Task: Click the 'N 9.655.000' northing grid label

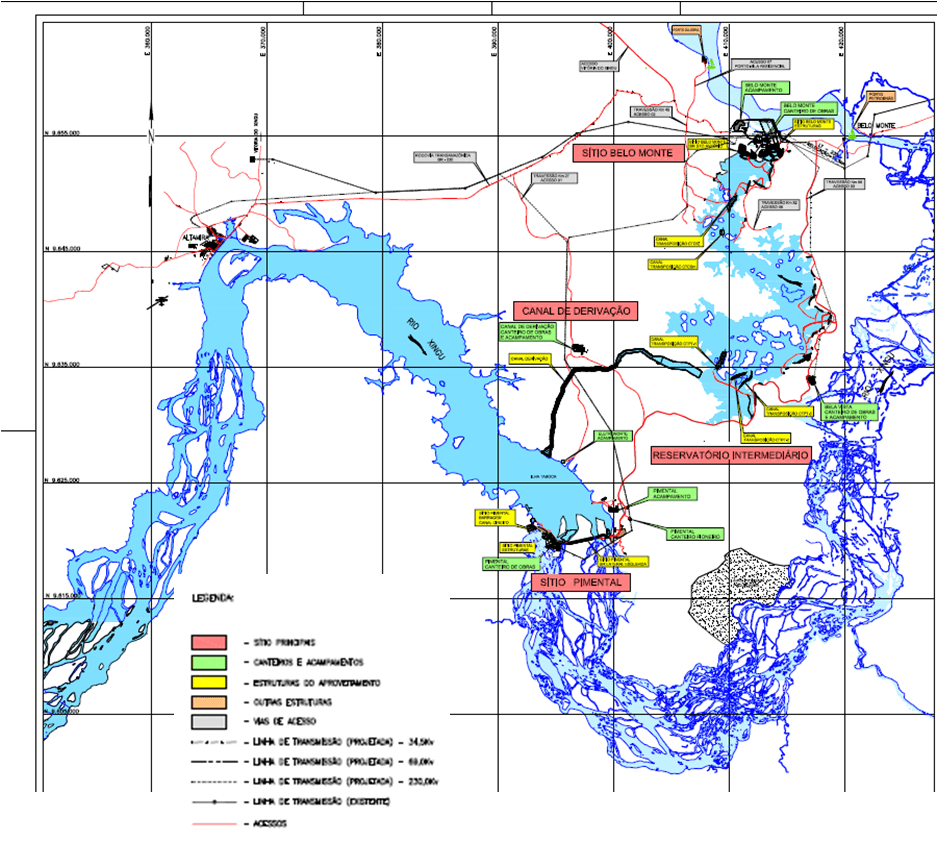Action: [62, 133]
